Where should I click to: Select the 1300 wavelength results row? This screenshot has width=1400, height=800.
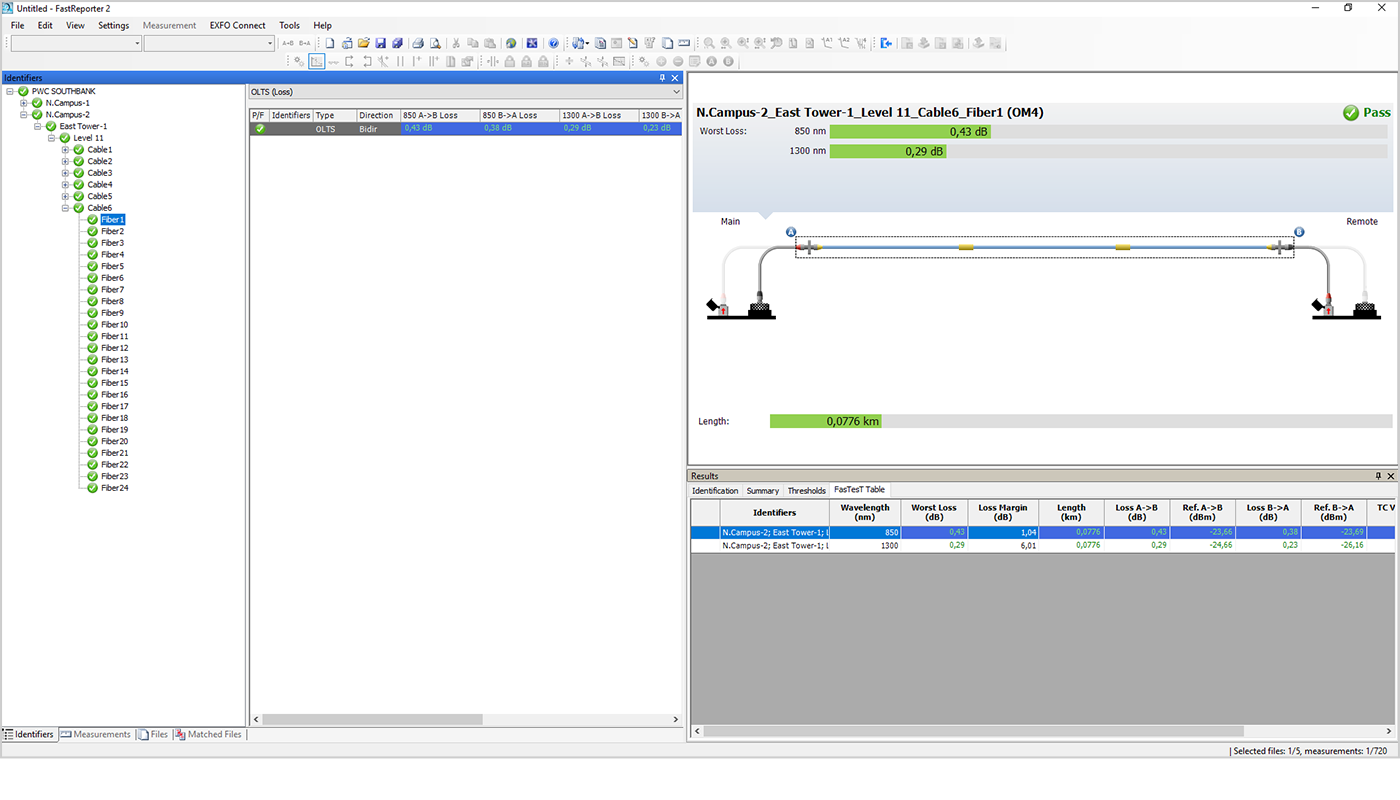pyautogui.click(x=1043, y=546)
